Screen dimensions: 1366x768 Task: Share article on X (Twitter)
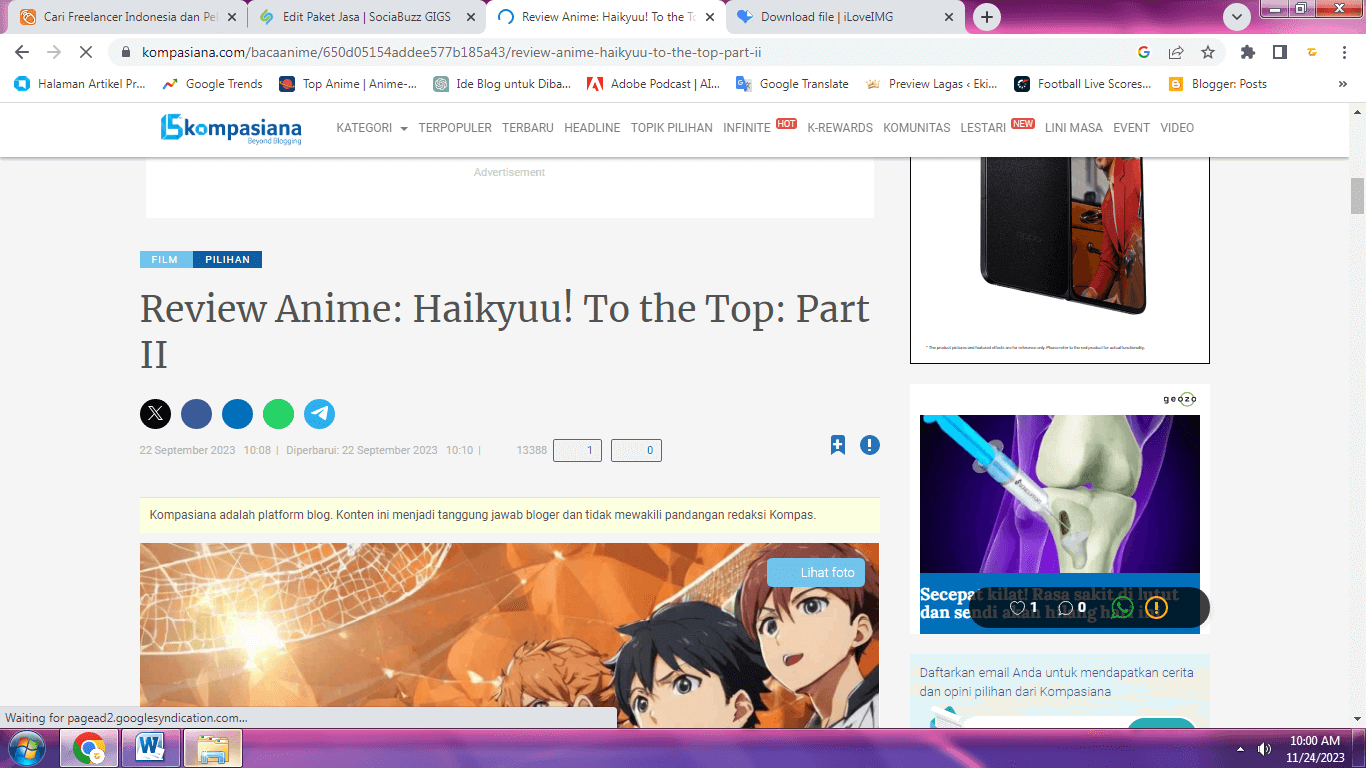click(155, 414)
